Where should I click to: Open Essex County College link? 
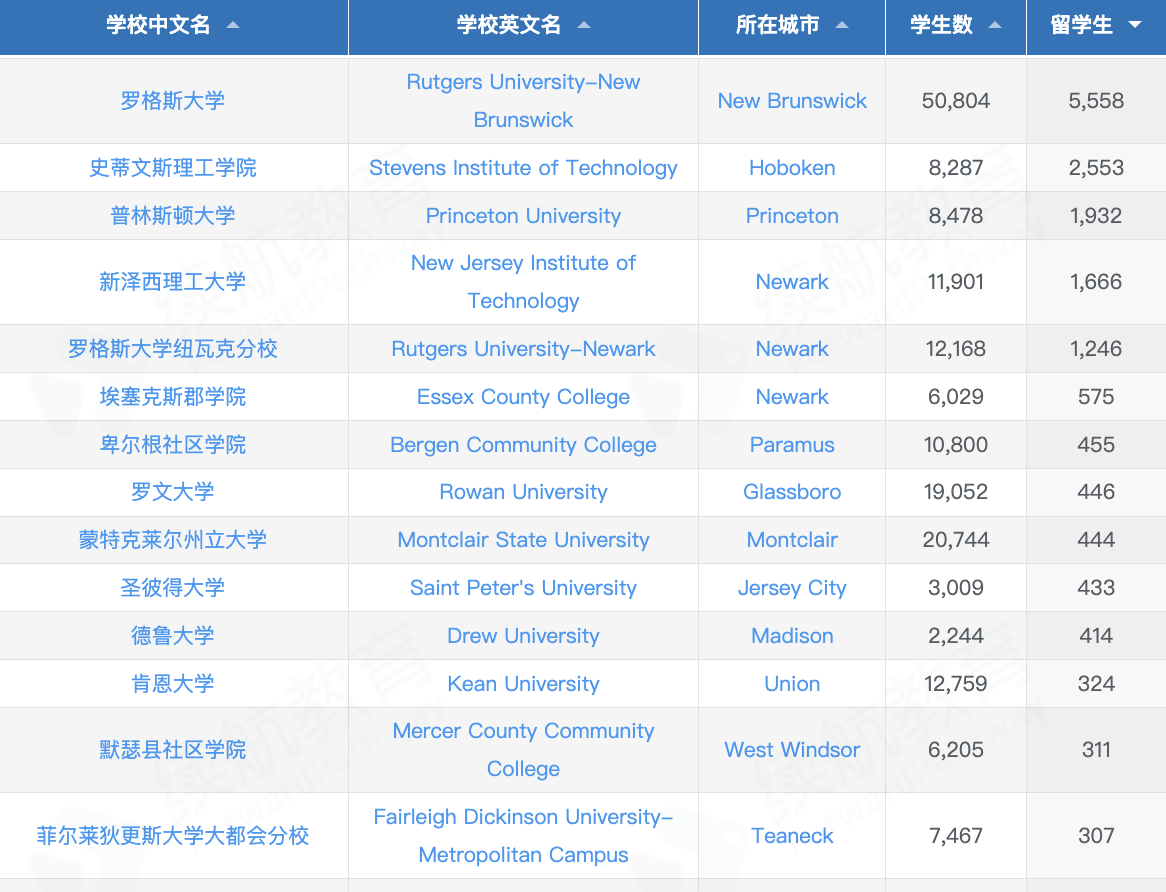523,397
